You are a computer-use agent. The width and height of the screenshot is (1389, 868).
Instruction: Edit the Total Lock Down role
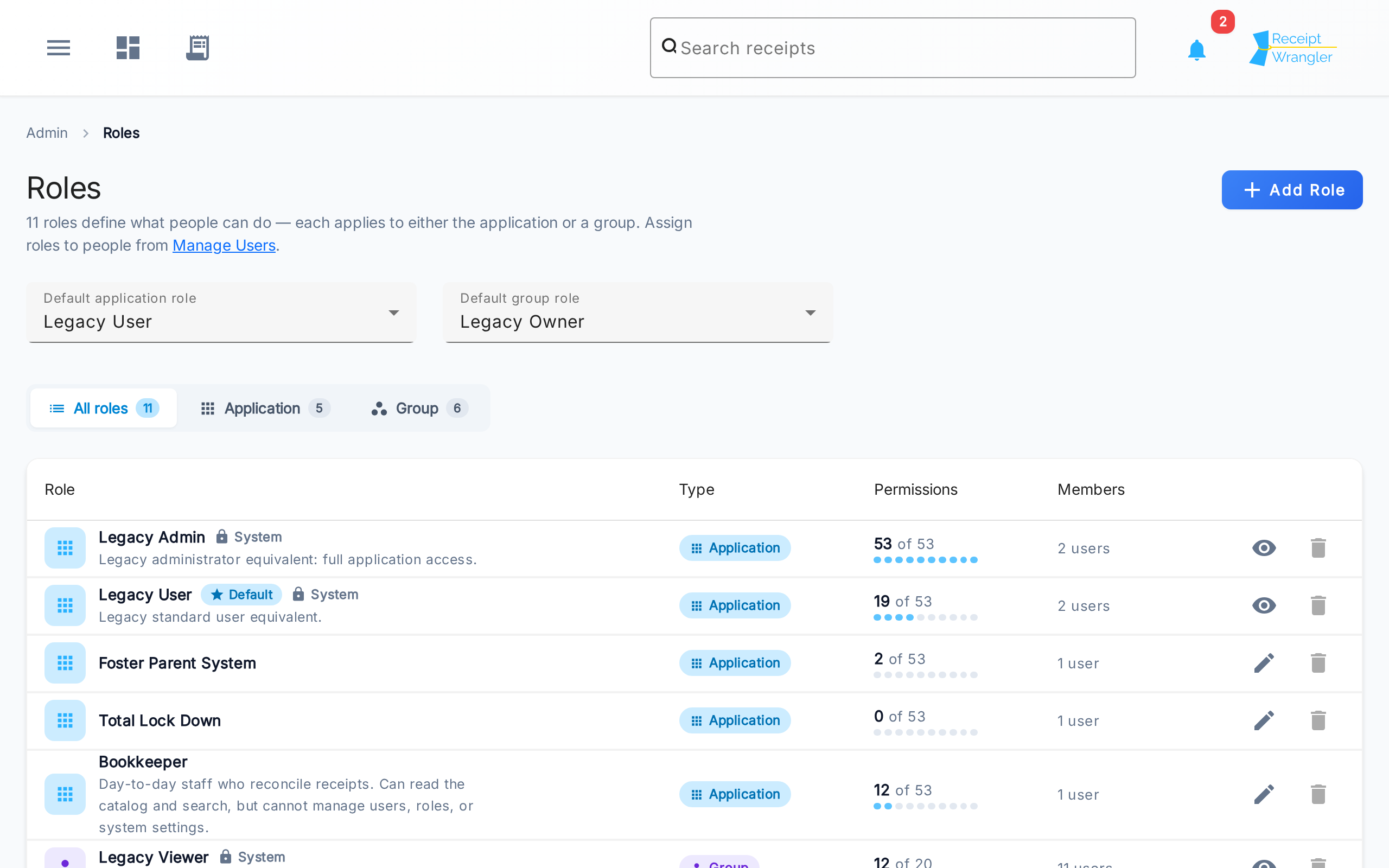(1264, 720)
